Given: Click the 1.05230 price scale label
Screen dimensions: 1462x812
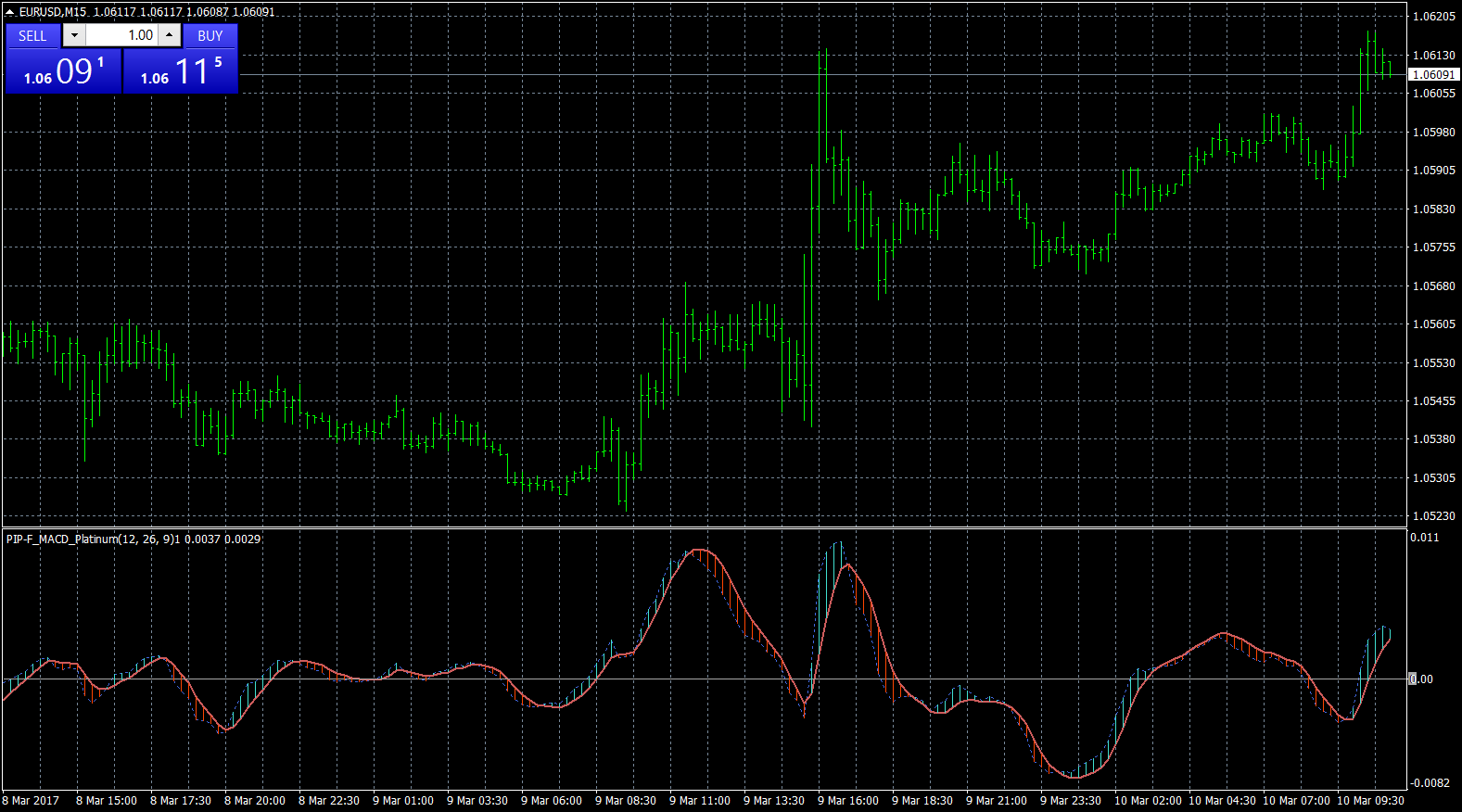Looking at the screenshot, I should click(x=1433, y=515).
